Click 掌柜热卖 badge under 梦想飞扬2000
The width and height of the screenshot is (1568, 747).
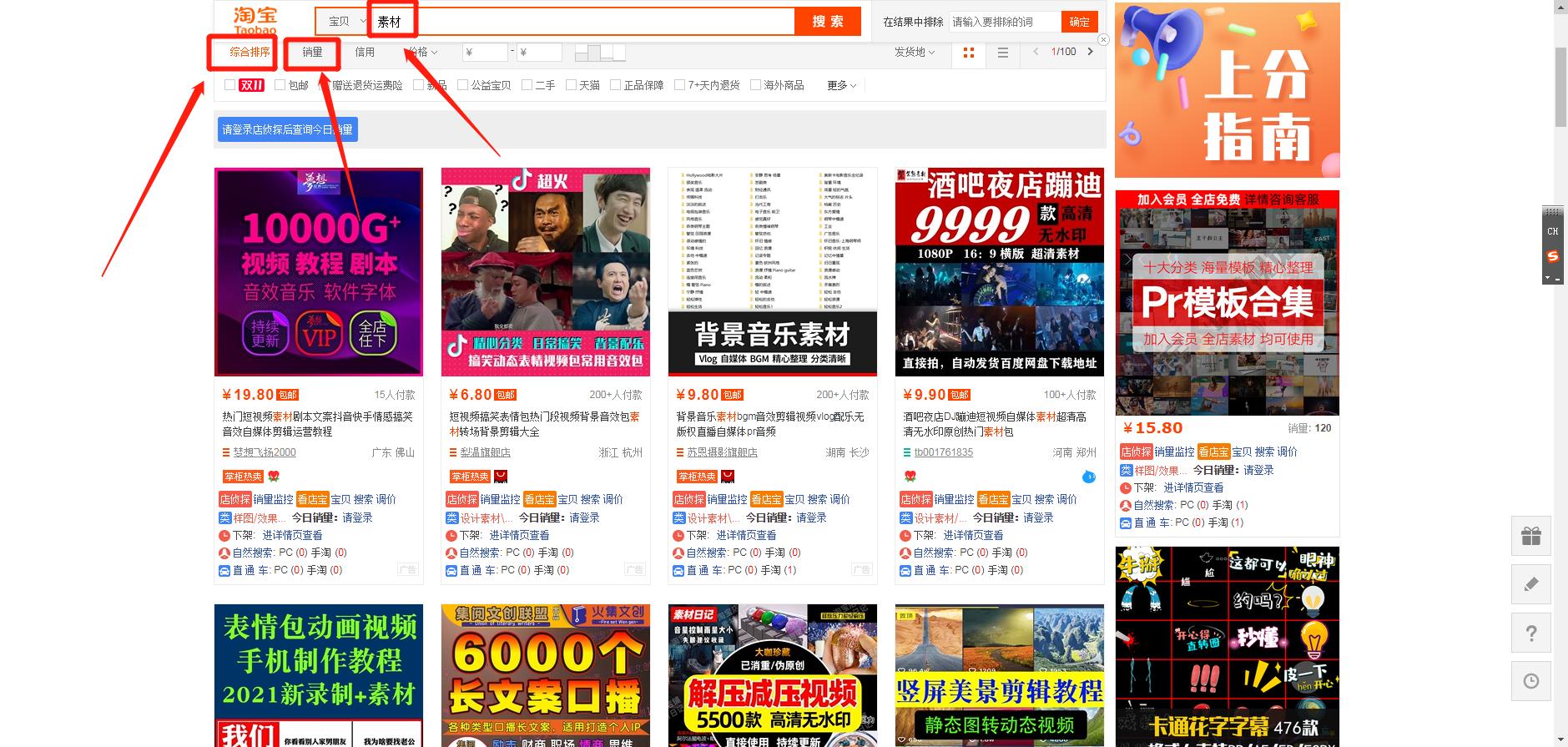coord(243,477)
